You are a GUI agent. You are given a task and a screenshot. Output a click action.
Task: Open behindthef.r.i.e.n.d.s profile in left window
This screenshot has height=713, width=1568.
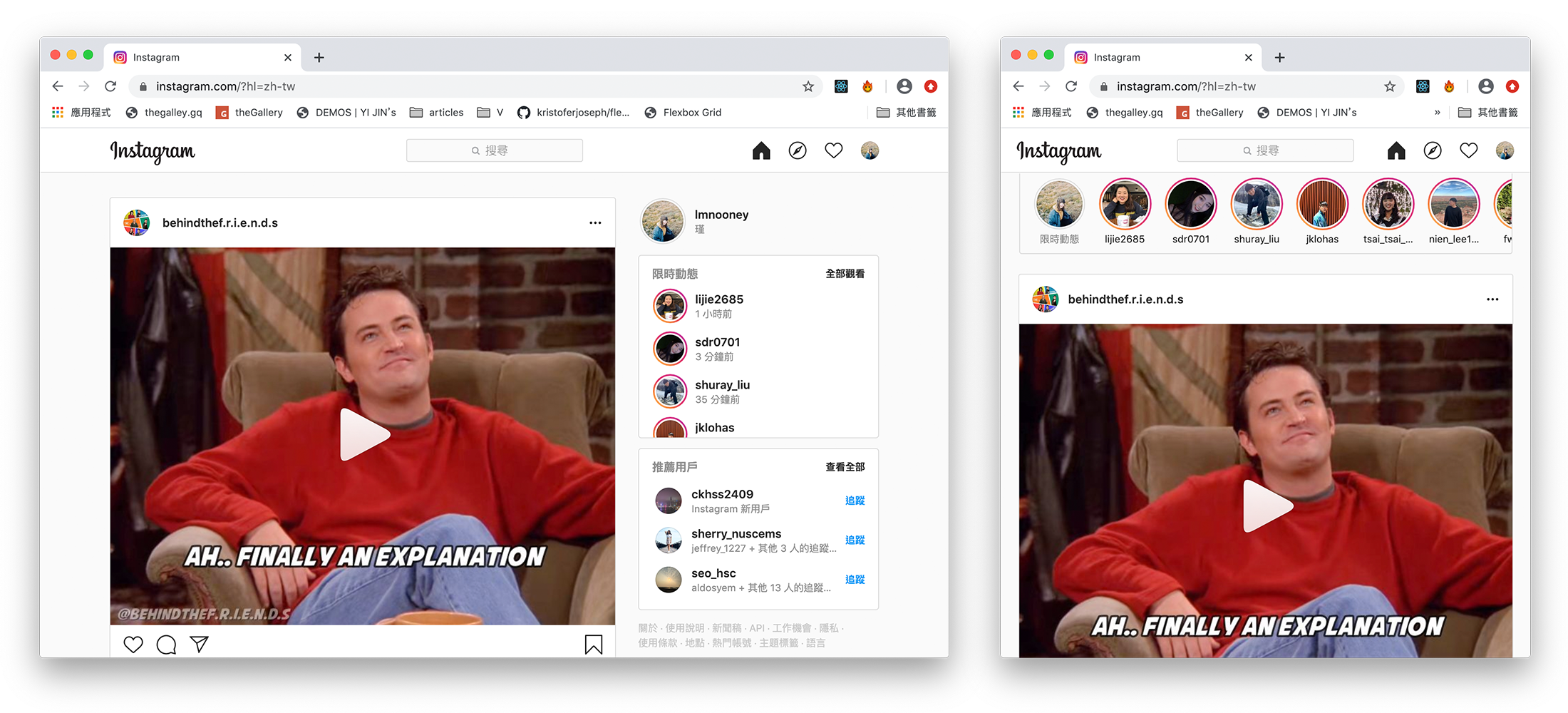pyautogui.click(x=220, y=223)
